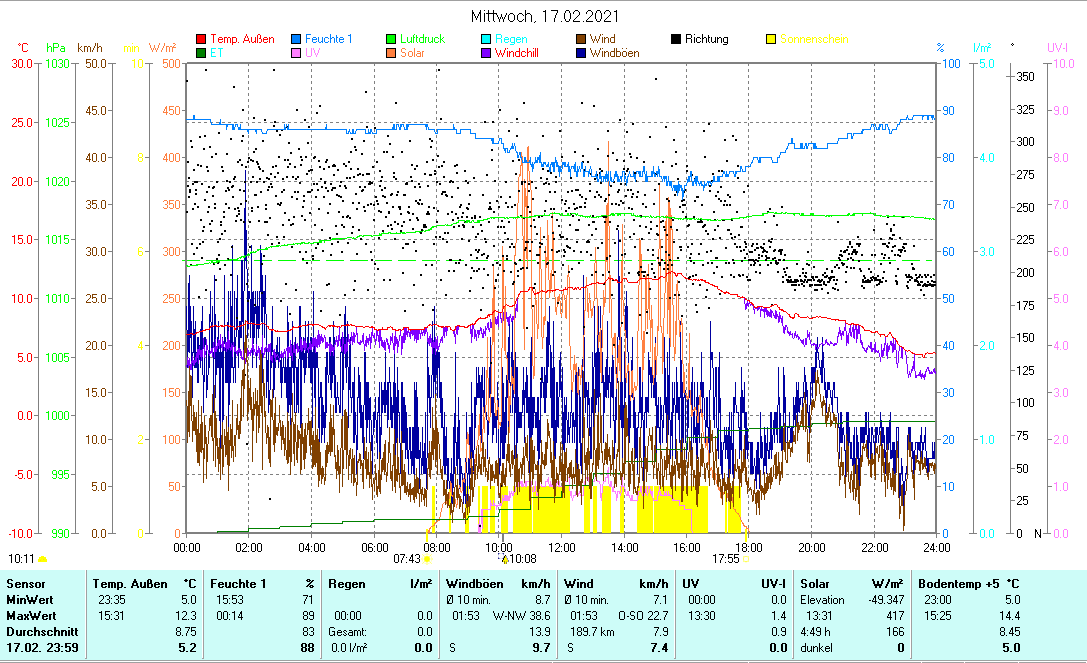This screenshot has width=1087, height=663.
Task: Click the yellow marker beside 10:08
Action: (505, 559)
